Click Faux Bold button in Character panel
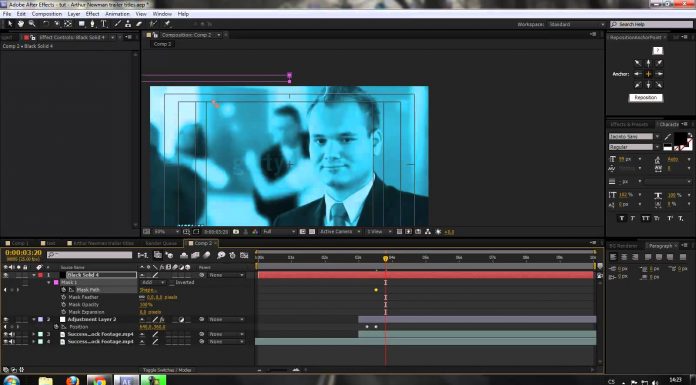This screenshot has height=385, width=696. point(621,218)
